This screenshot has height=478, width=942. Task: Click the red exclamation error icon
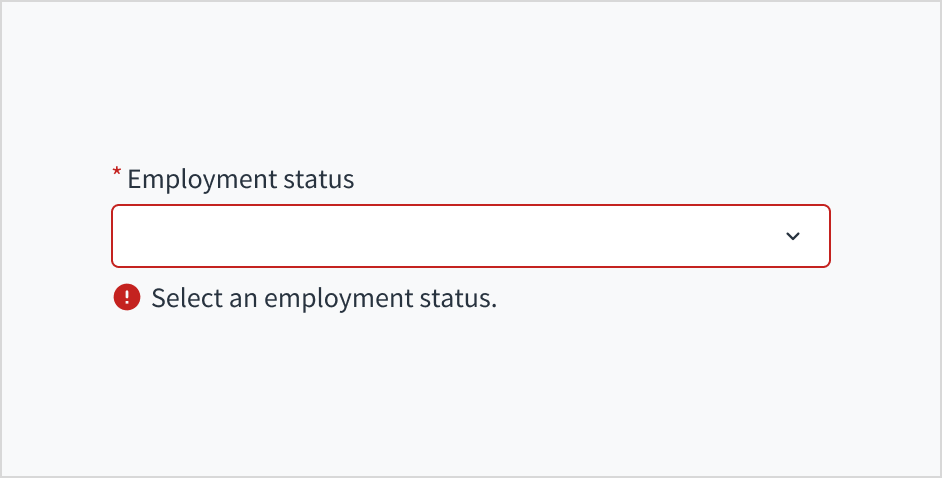127,298
